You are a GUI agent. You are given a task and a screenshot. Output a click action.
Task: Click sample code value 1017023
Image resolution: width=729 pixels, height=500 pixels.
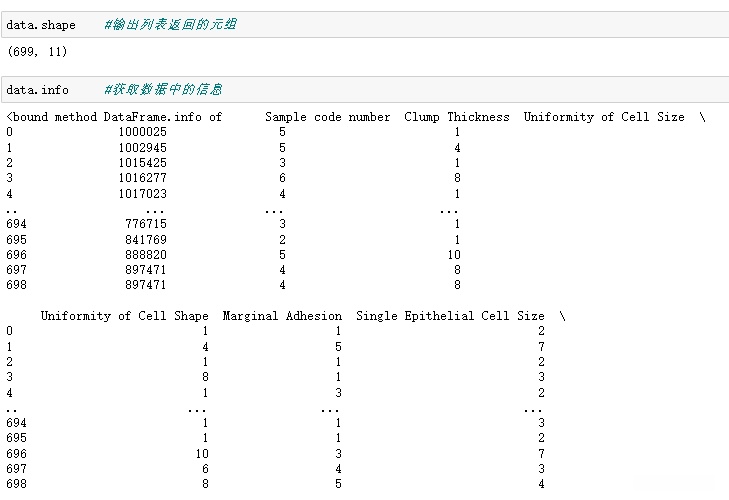(x=142, y=194)
